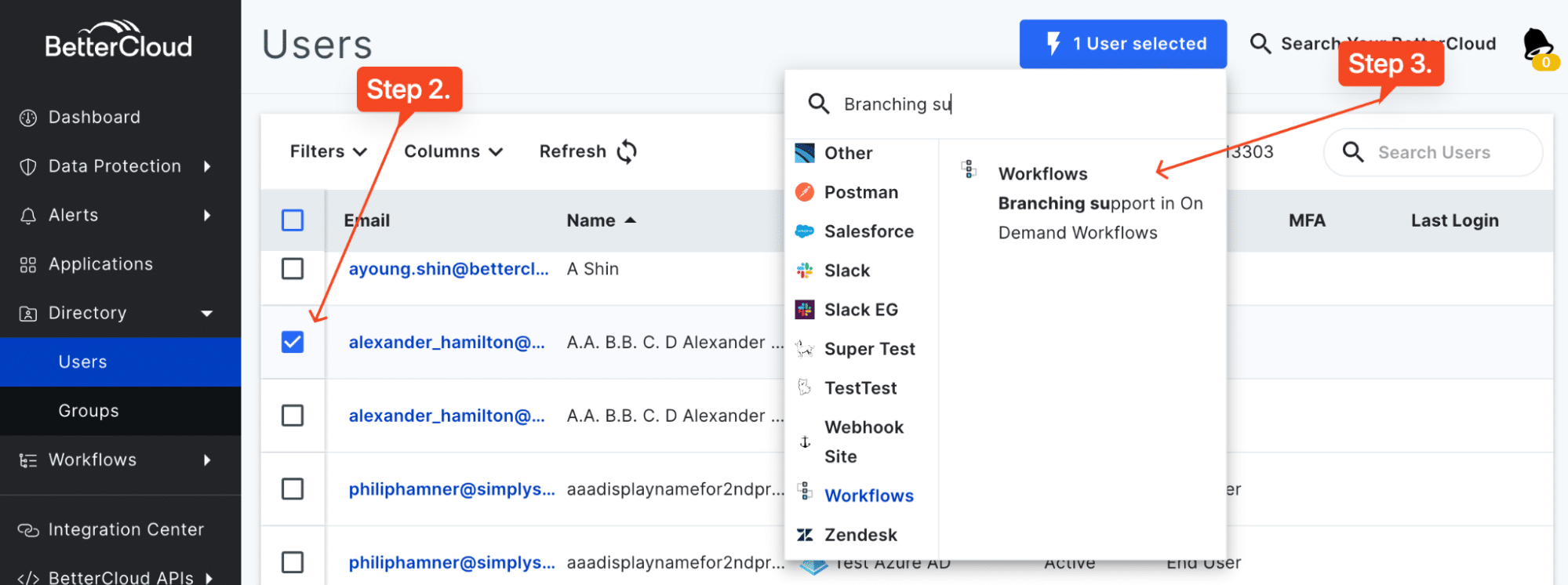
Task: Click the BetterCloud APIs code icon
Action: click(x=28, y=578)
